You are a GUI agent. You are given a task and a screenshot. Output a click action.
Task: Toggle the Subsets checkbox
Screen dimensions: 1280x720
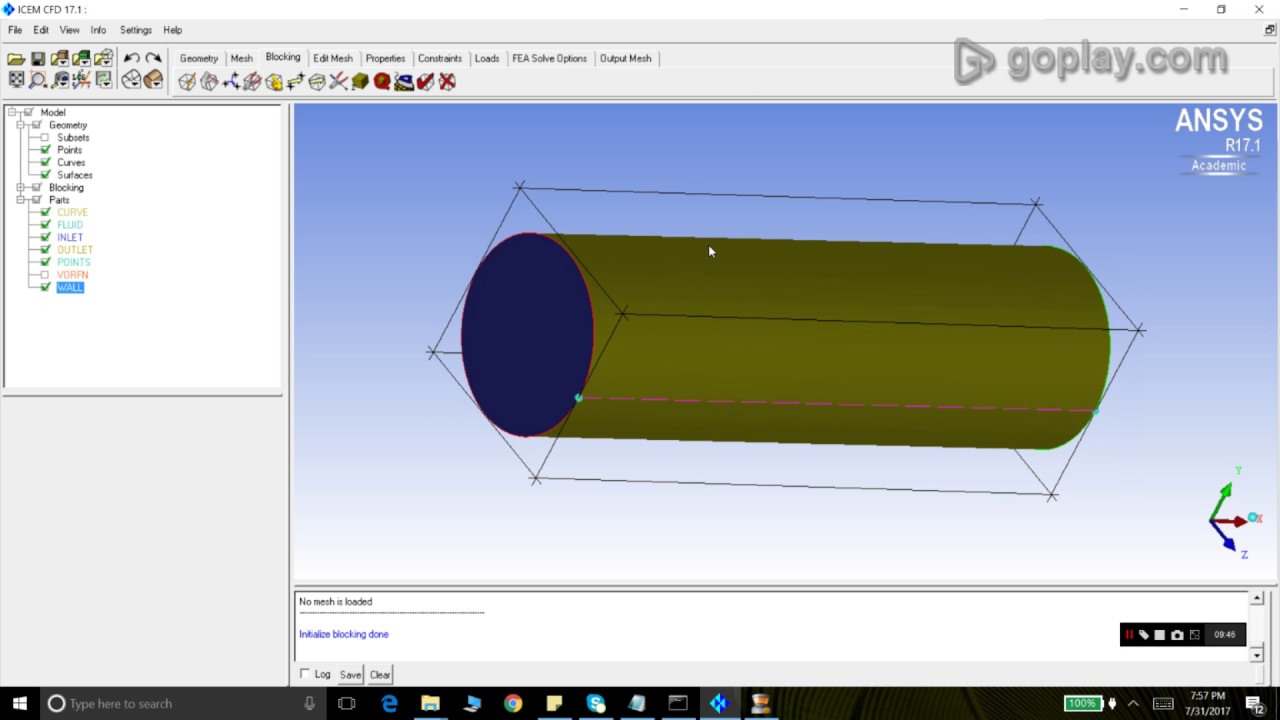coord(45,138)
